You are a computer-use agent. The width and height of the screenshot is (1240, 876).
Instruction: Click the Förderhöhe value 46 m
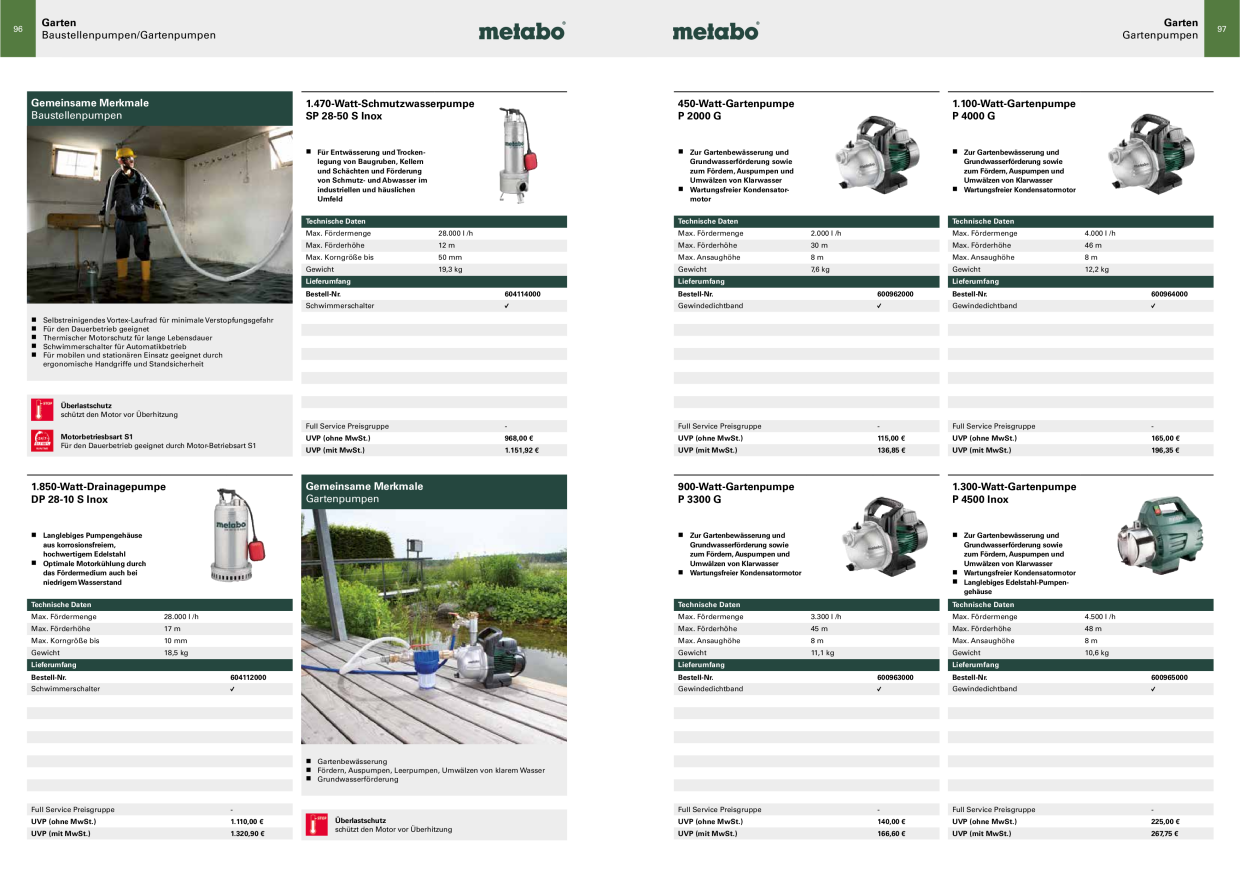[1093, 245]
